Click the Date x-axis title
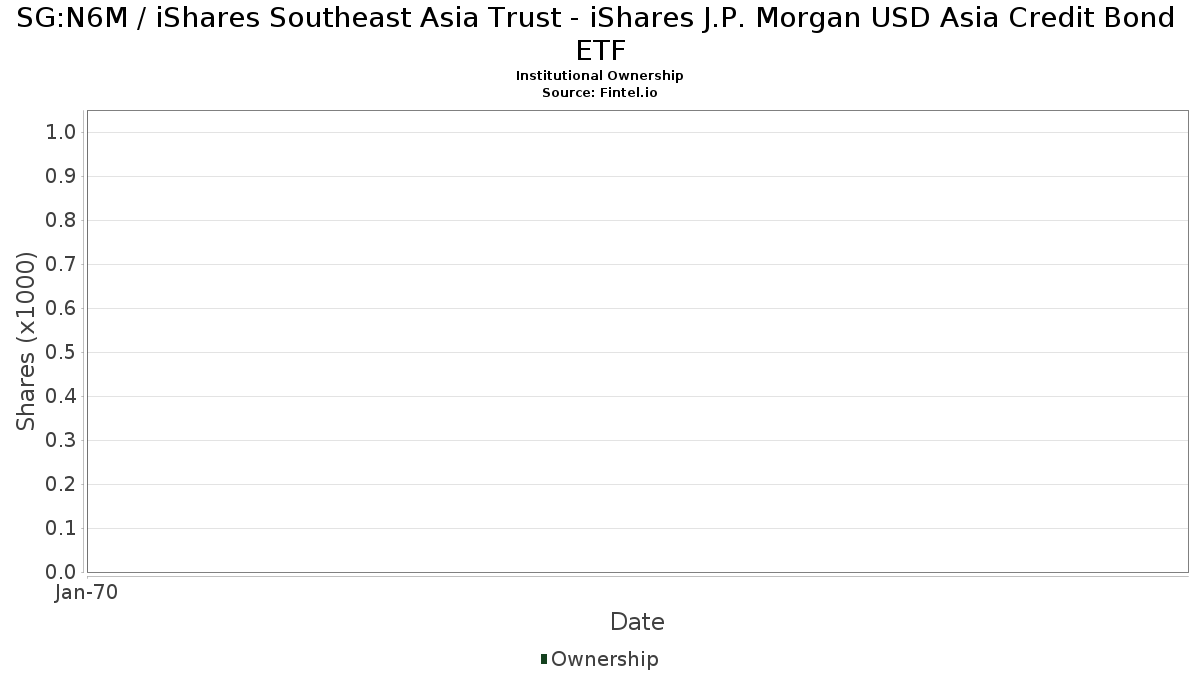This screenshot has width=1200, height=675. pos(637,622)
